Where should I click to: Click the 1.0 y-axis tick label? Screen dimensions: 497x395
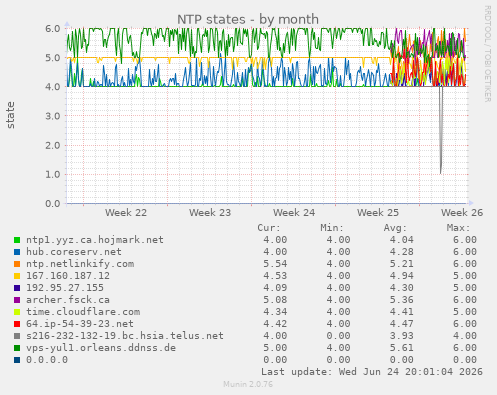53,174
